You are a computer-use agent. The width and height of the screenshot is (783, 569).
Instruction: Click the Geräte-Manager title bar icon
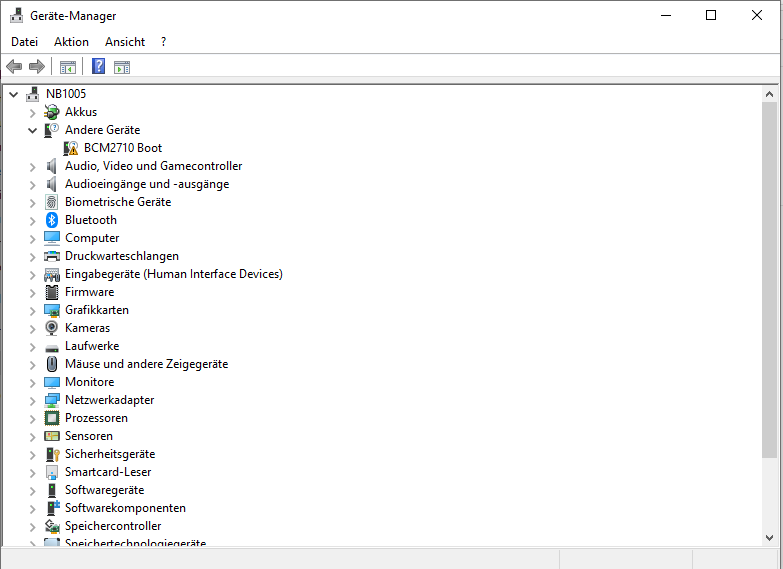[16, 15]
